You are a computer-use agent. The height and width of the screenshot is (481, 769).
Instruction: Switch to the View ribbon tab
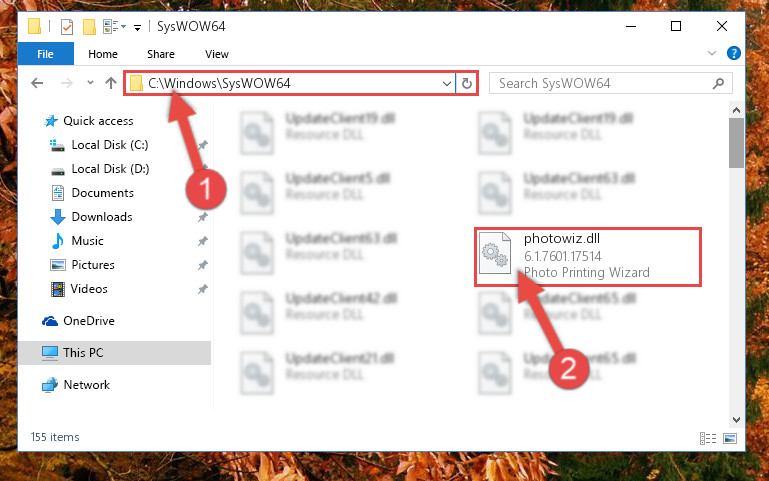click(217, 54)
